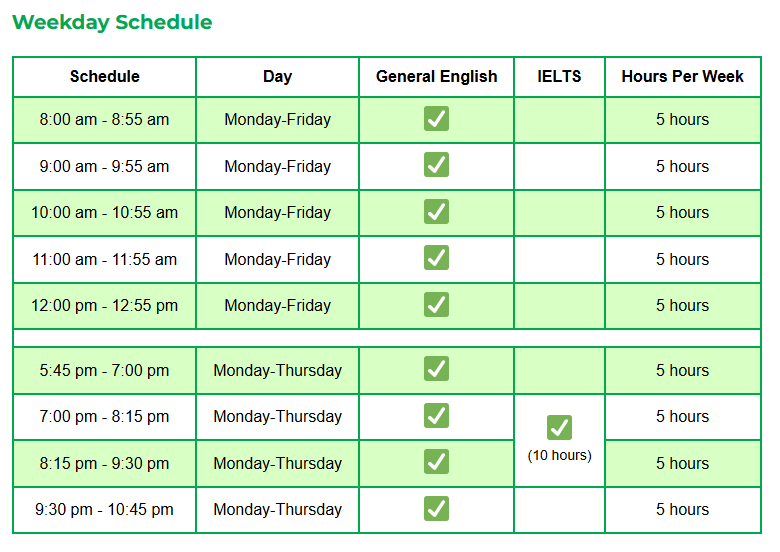The image size is (780, 552).
Task: Click the General English checkmark for 10:00 am row
Action: point(436,212)
